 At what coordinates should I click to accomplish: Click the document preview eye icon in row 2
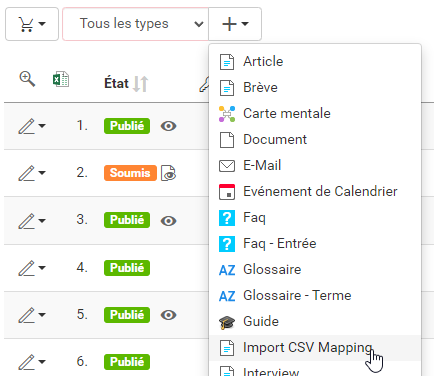[169, 173]
